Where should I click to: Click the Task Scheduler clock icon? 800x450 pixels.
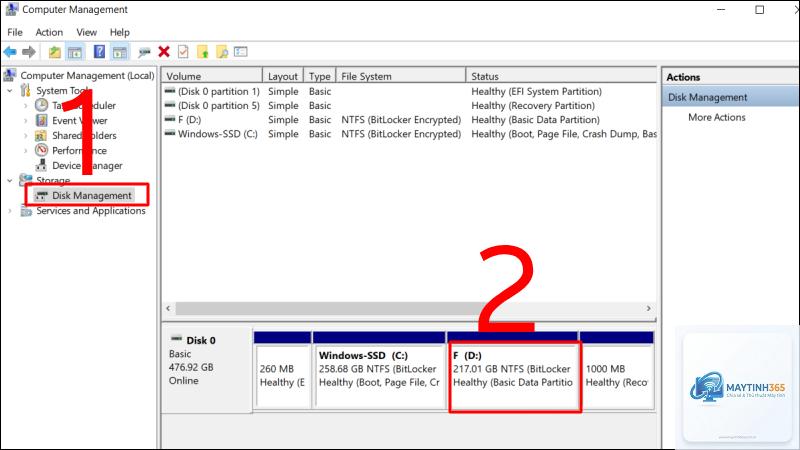41,105
